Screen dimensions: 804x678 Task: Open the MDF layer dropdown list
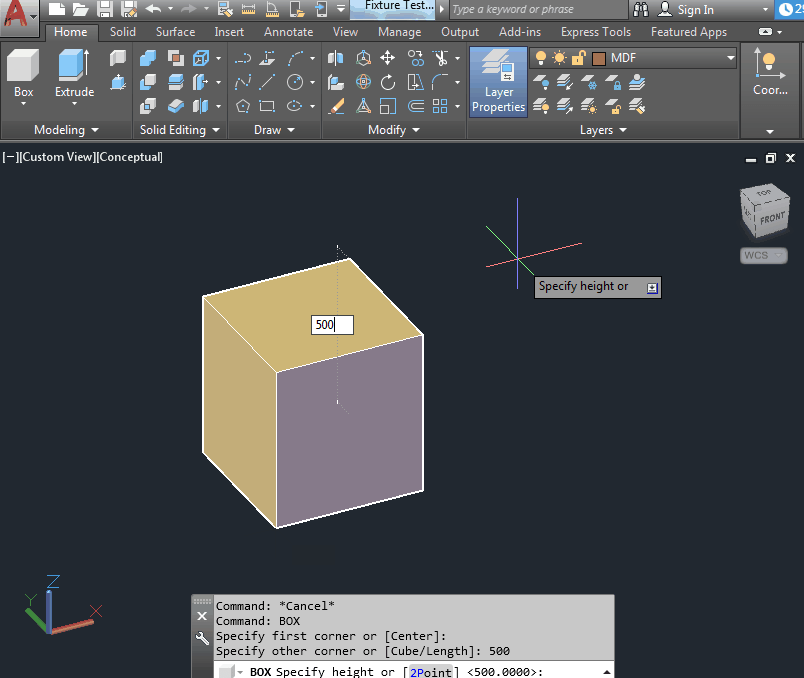(730, 58)
